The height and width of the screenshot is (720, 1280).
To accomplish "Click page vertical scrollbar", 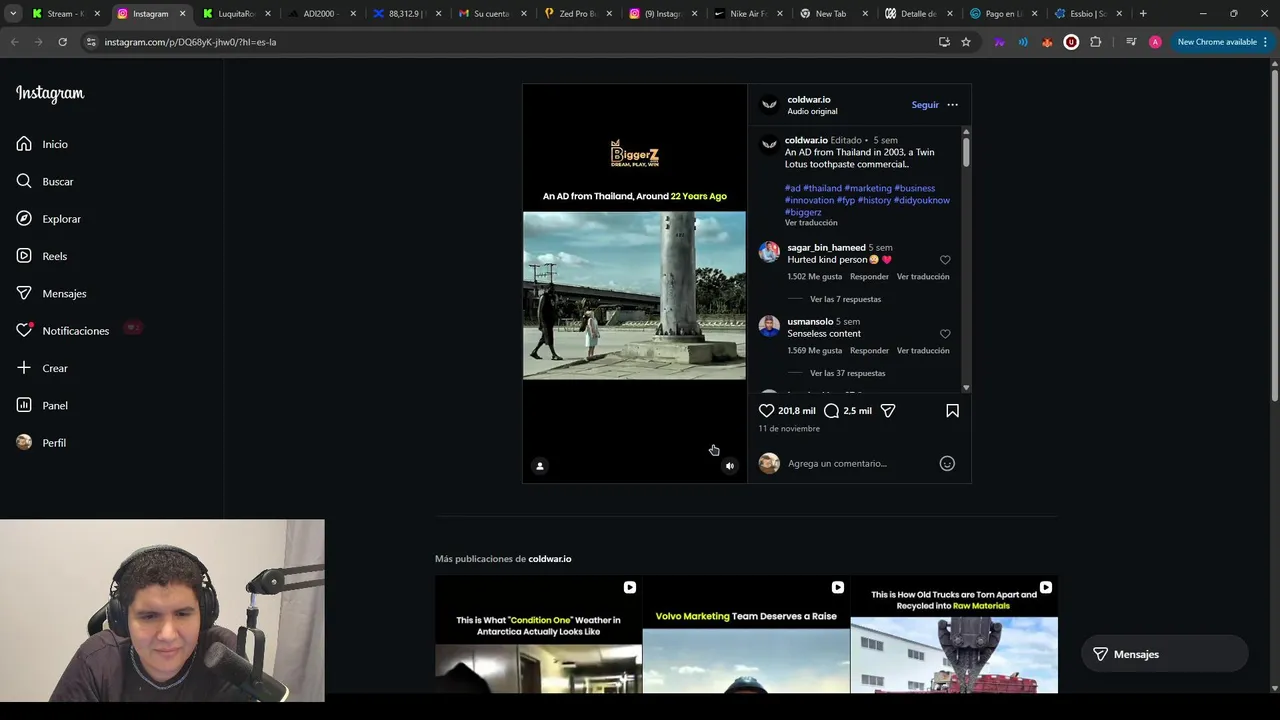I will click(x=1274, y=235).
